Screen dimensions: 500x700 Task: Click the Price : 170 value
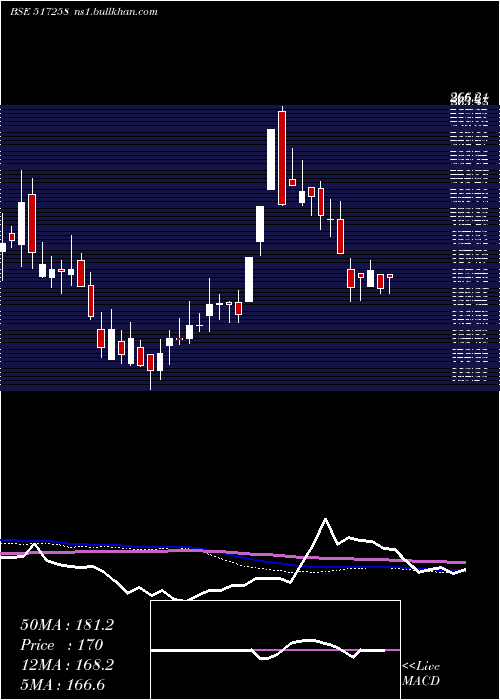click(x=62, y=645)
